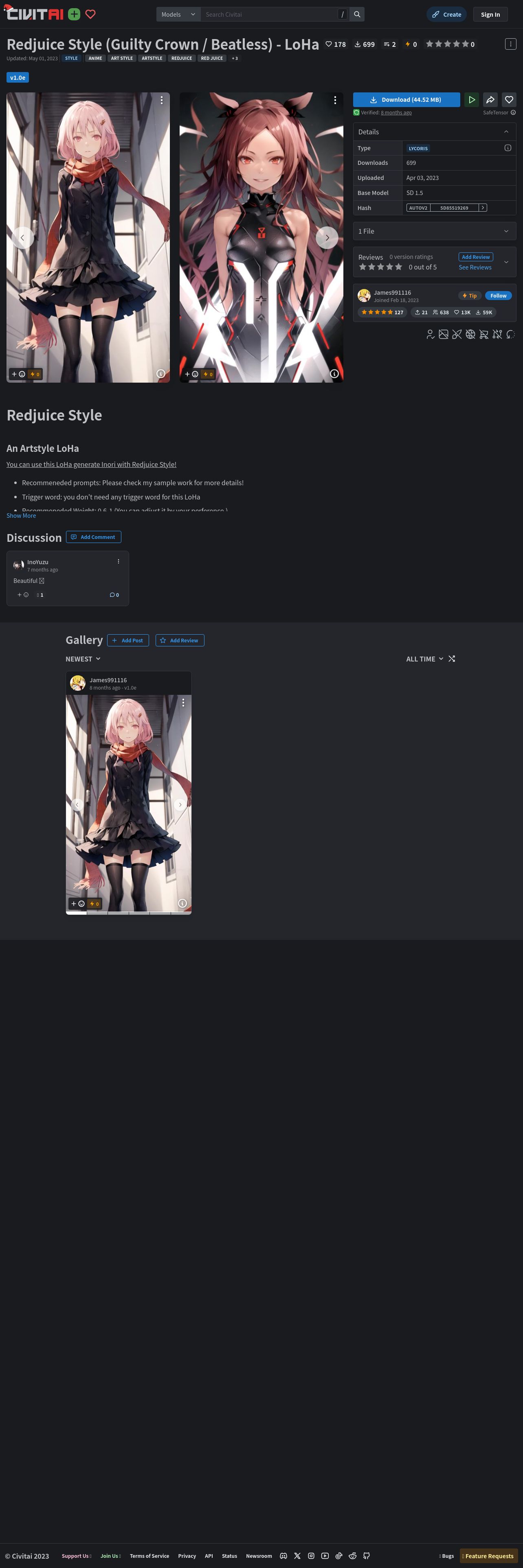The height and width of the screenshot is (1568, 523).
Task: Follow James991116
Action: point(498,296)
